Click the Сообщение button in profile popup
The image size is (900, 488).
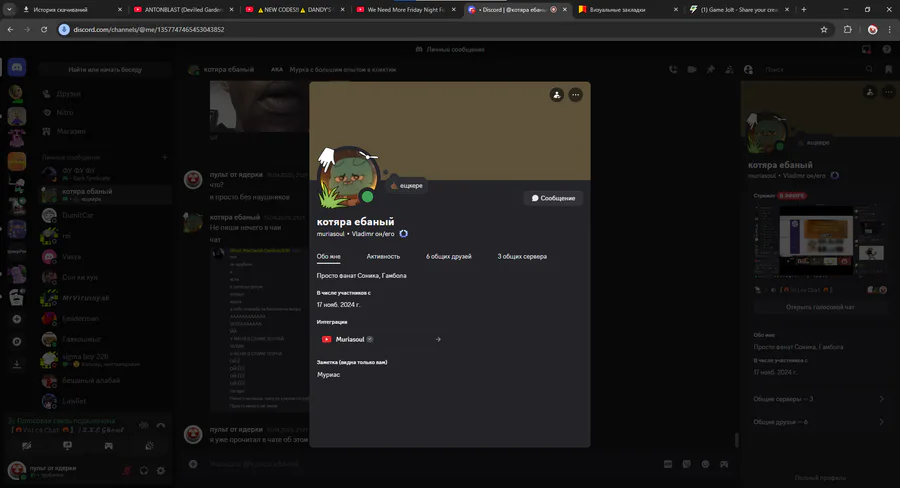point(553,198)
